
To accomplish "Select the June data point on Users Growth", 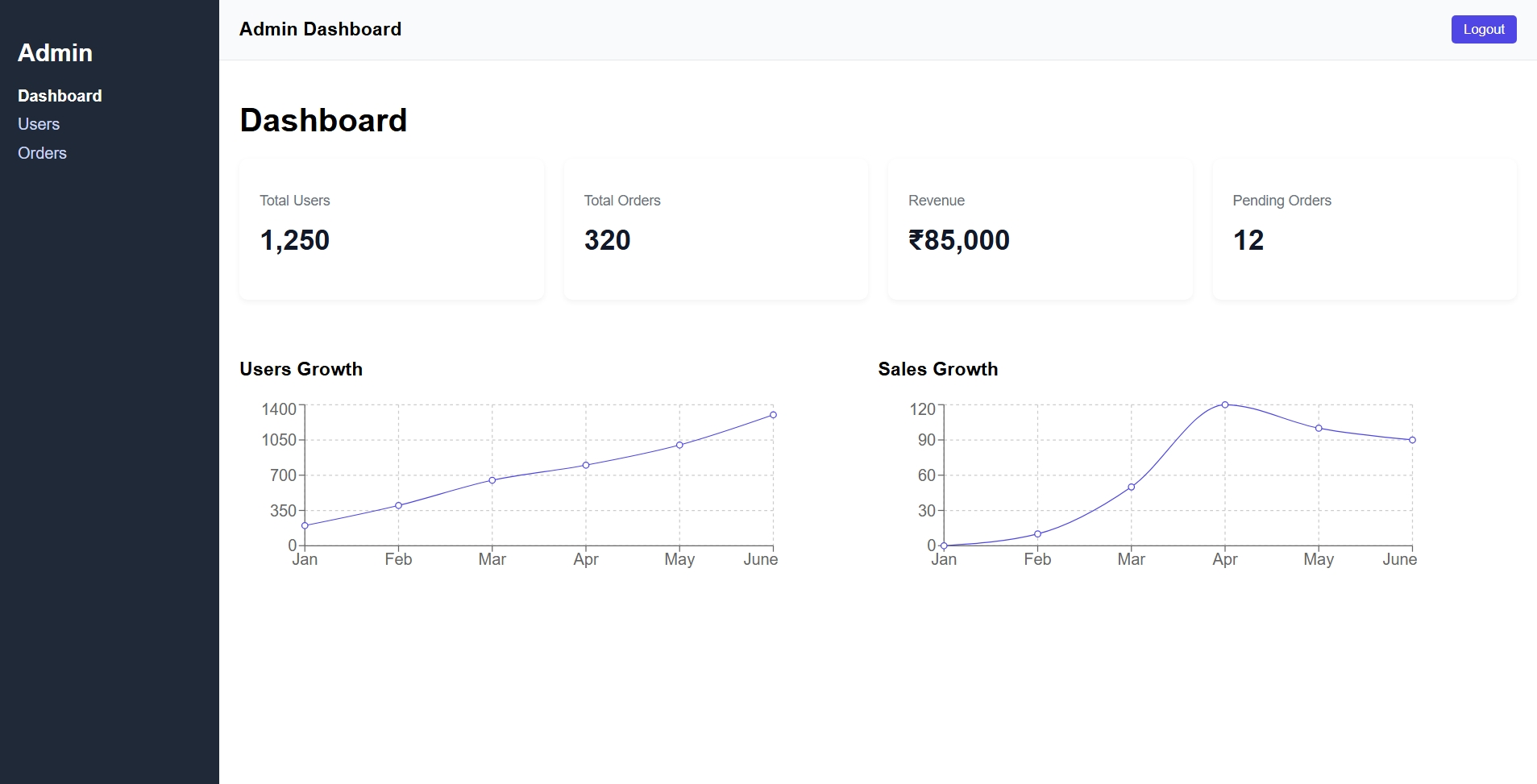I will tap(772, 414).
